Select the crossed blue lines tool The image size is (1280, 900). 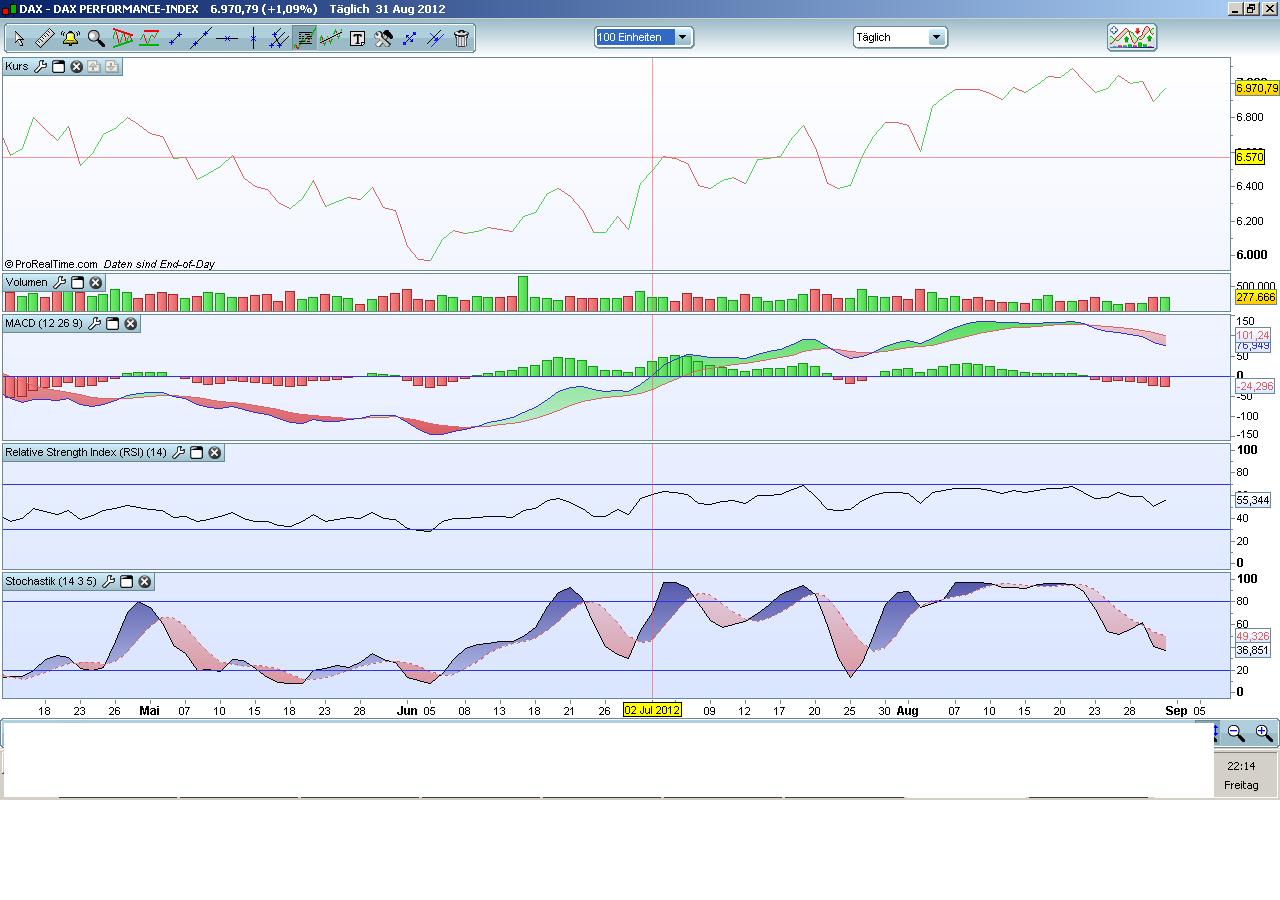click(435, 39)
